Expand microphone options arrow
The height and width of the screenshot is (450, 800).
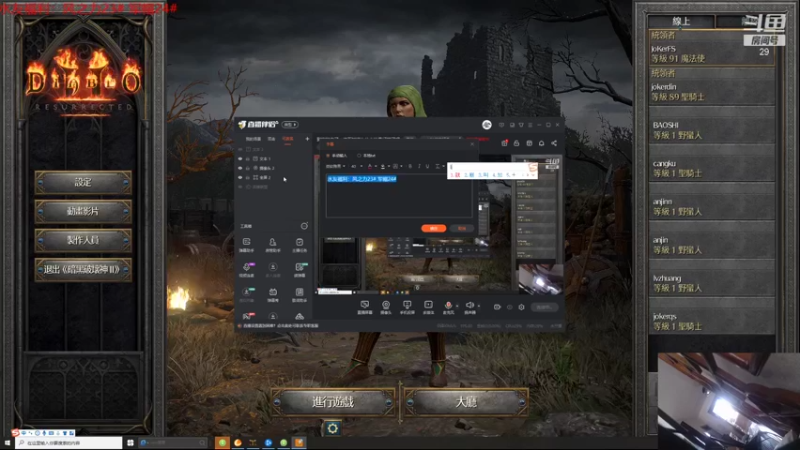coord(457,306)
